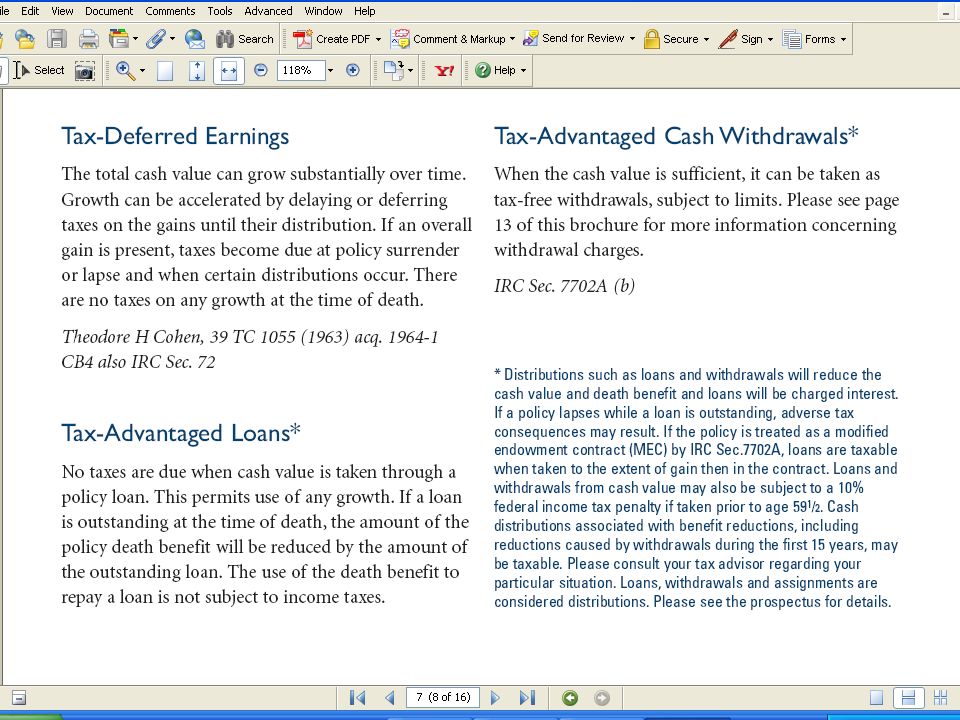Click the Sign pen button

coord(740,39)
